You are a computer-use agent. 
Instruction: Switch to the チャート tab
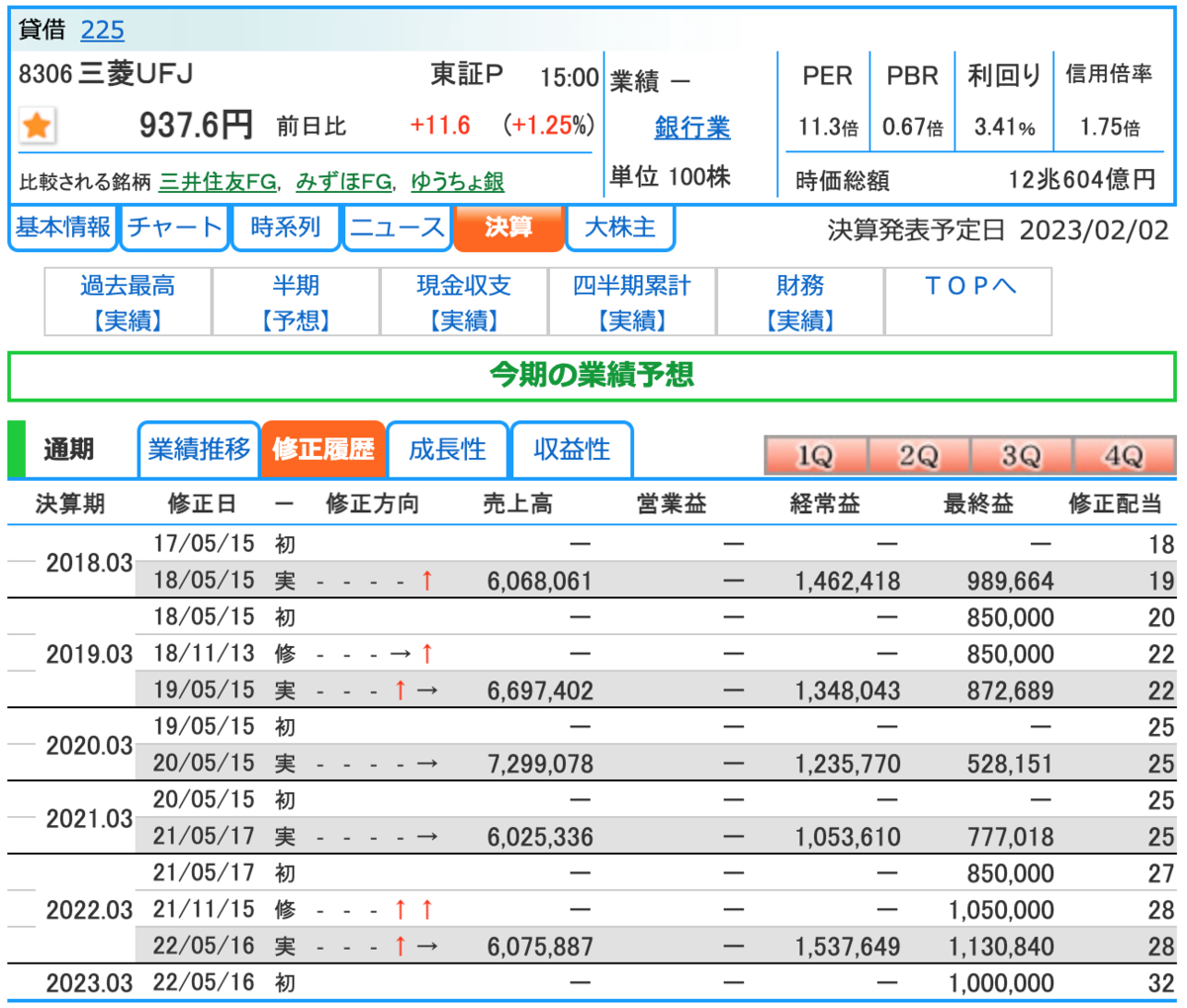174,228
